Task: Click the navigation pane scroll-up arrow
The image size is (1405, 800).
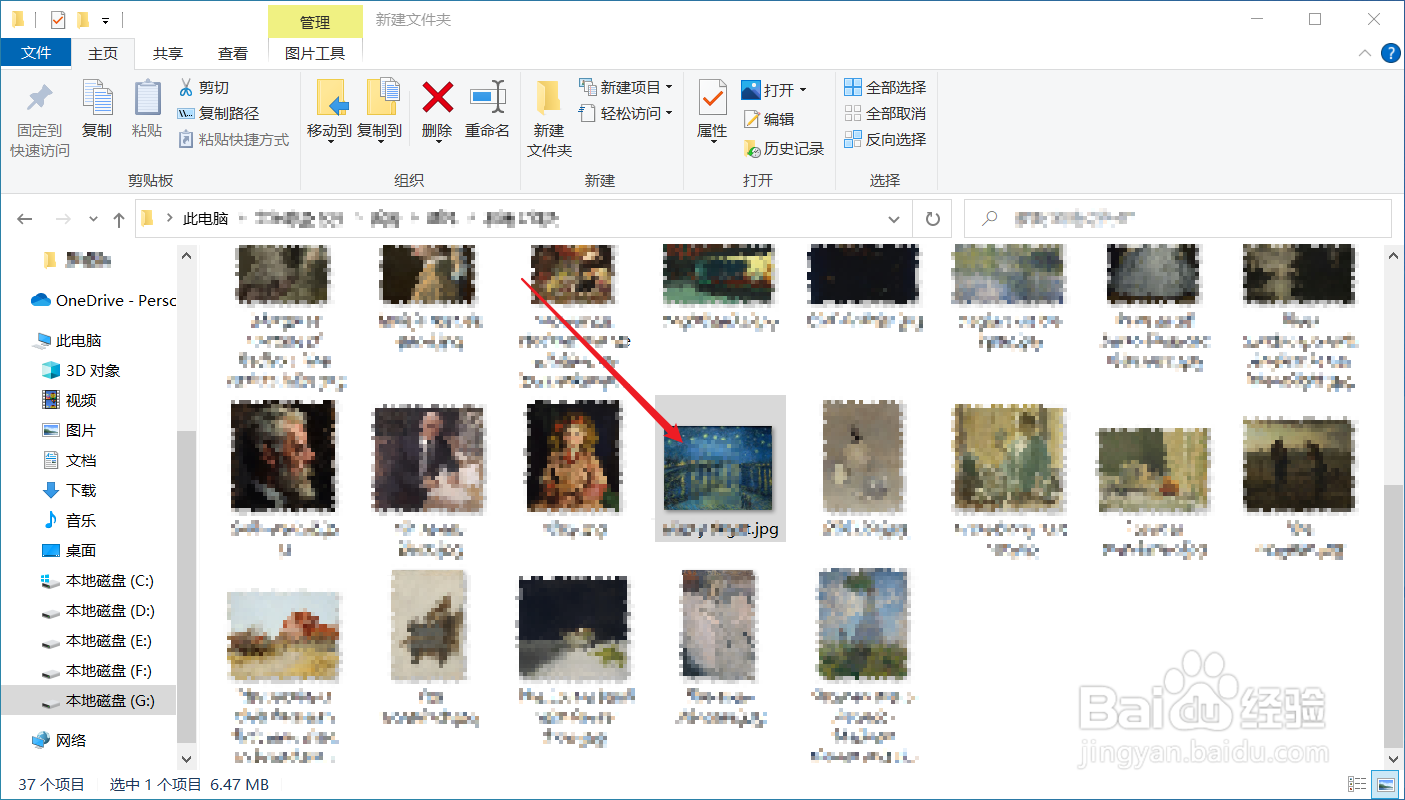Action: click(x=187, y=256)
